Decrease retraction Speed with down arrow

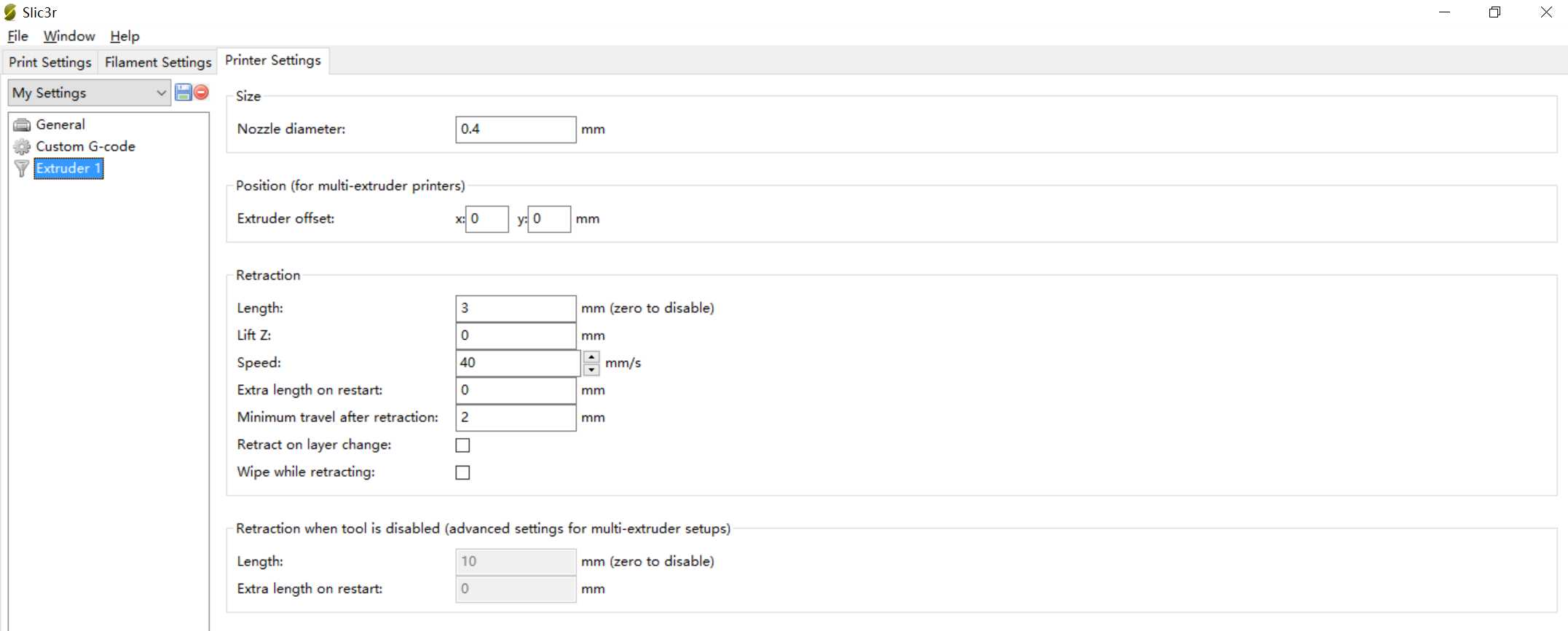(591, 369)
